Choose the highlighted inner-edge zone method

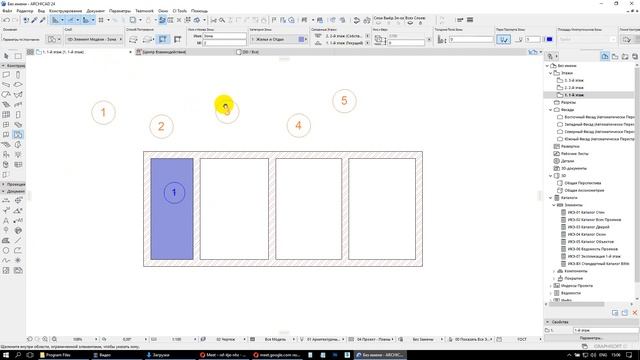pyautogui.click(x=163, y=40)
